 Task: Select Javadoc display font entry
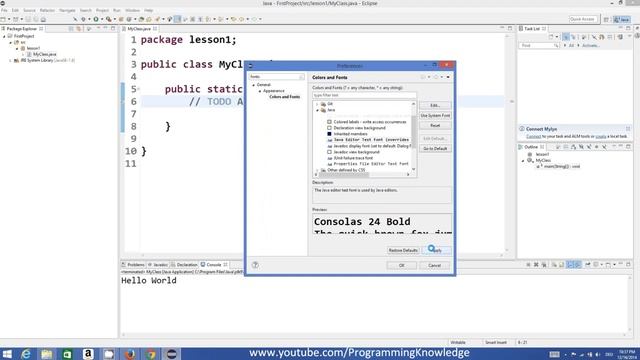pyautogui.click(x=370, y=146)
